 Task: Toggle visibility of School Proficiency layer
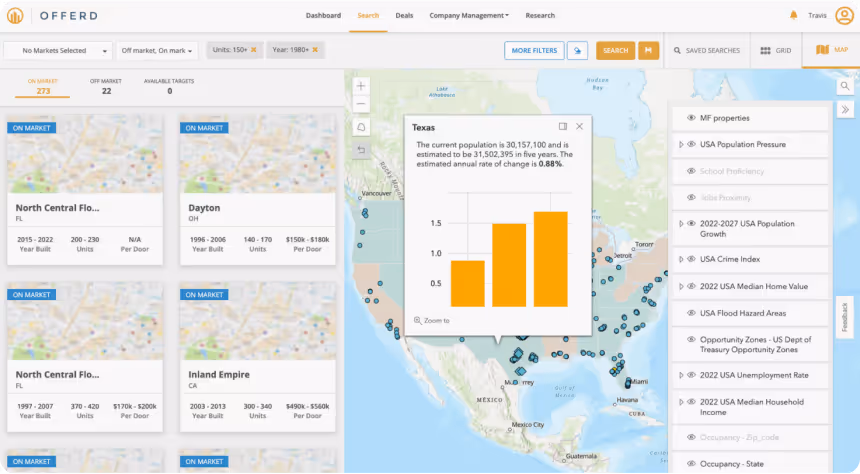coord(691,171)
